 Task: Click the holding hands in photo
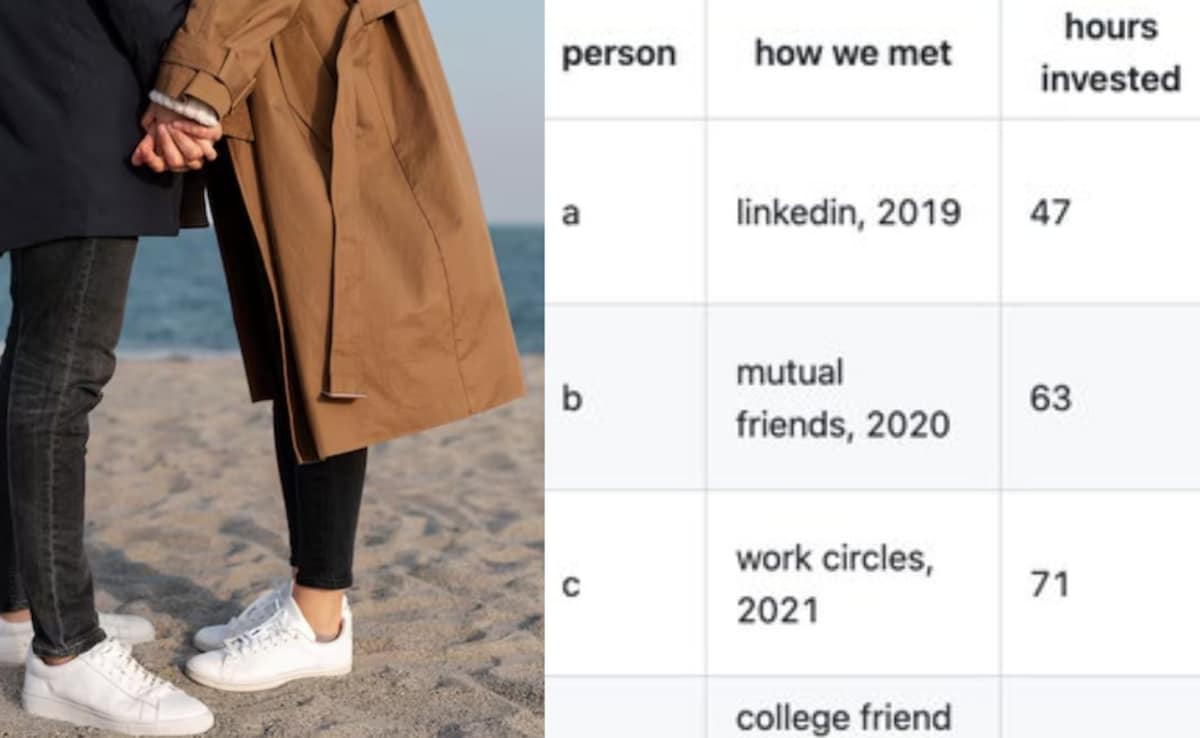[177, 137]
